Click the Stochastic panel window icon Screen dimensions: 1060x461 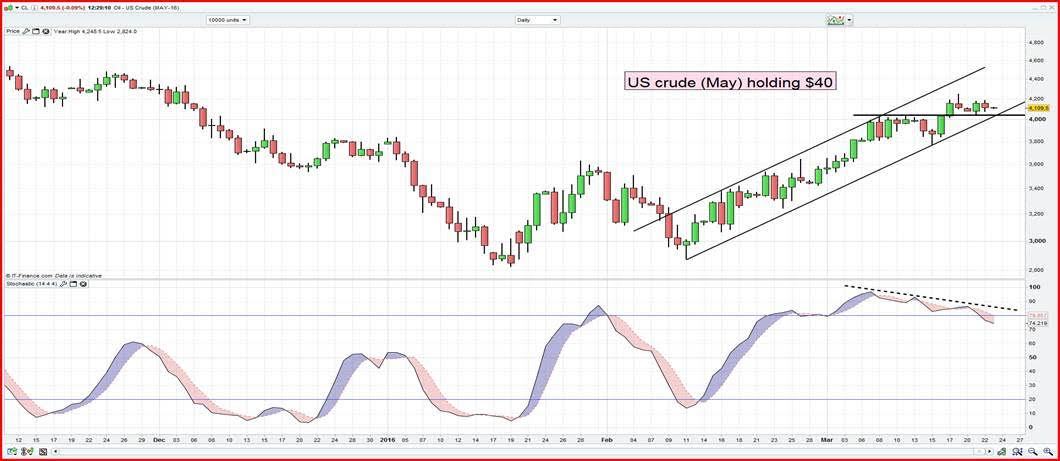click(x=75, y=284)
